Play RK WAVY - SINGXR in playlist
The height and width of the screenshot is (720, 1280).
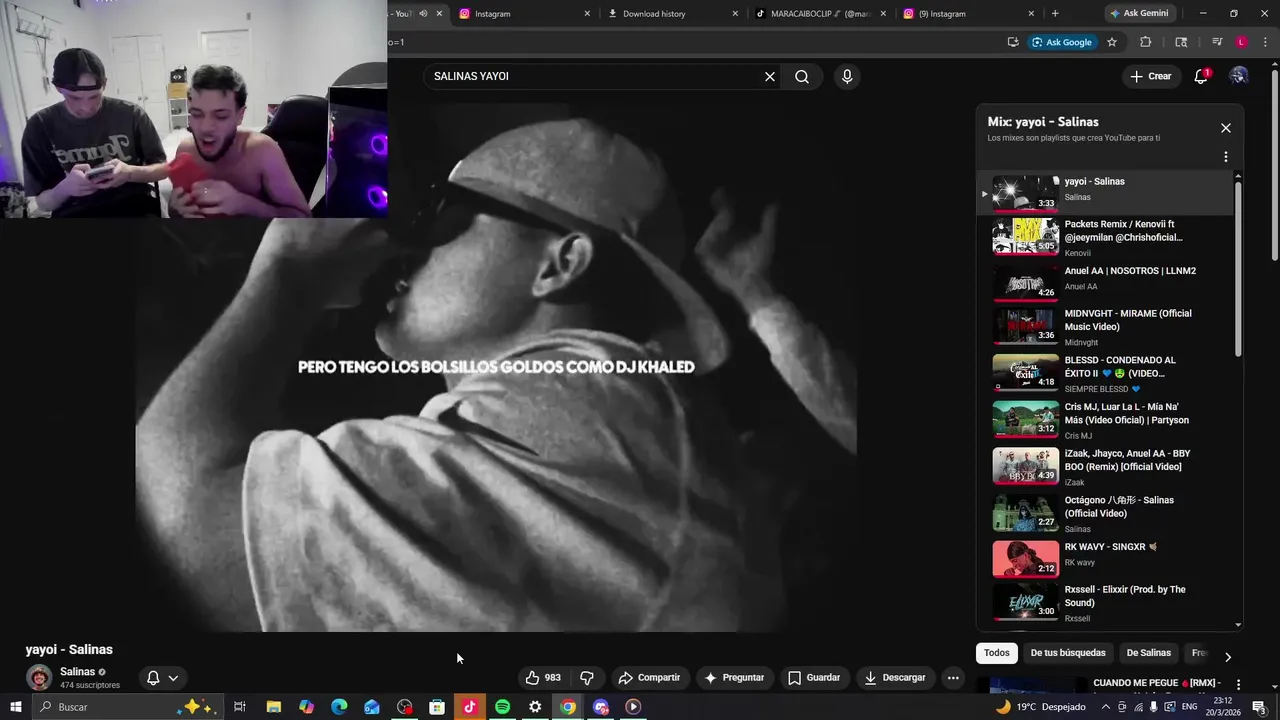pos(1106,559)
